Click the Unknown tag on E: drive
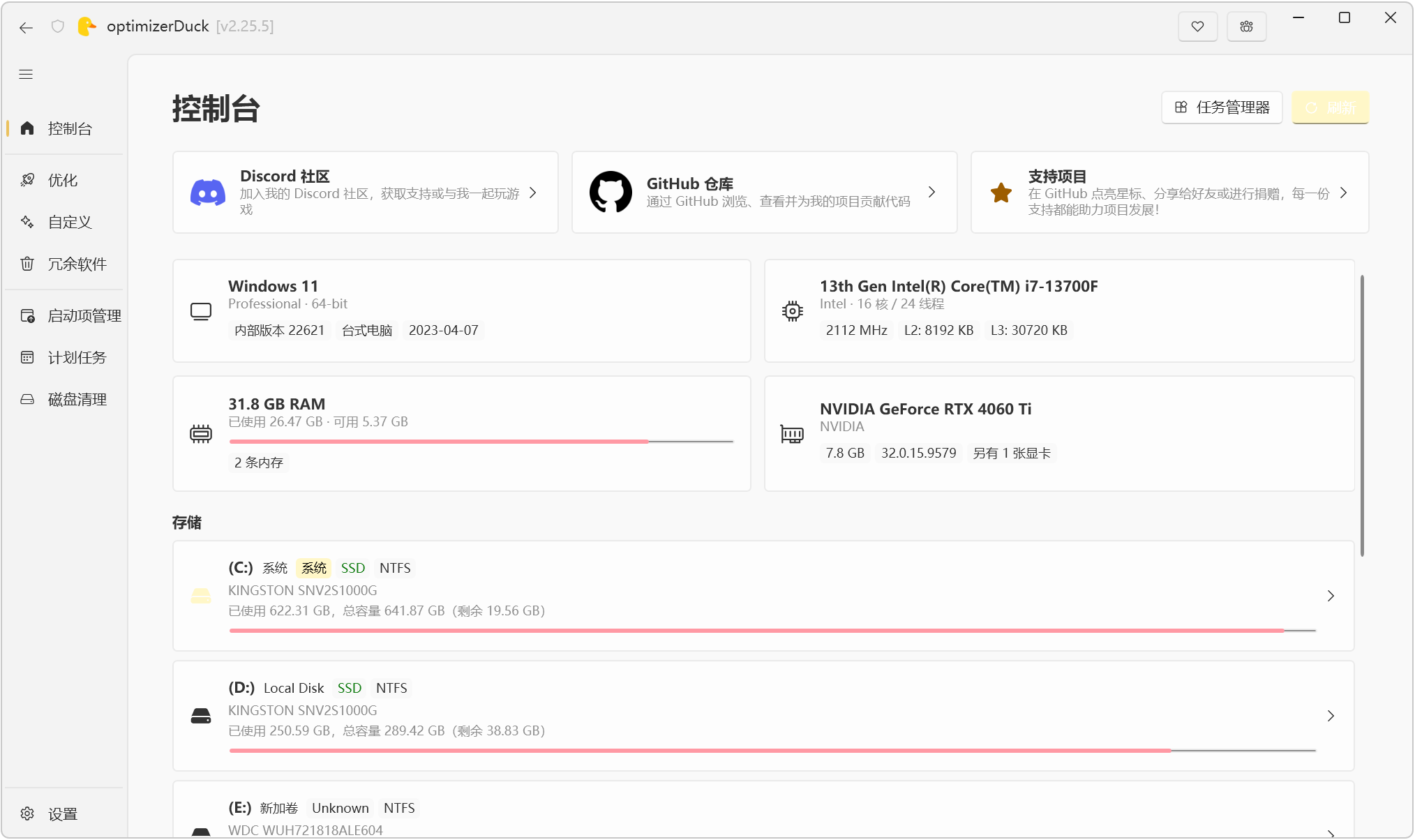This screenshot has width=1415, height=840. (340, 808)
